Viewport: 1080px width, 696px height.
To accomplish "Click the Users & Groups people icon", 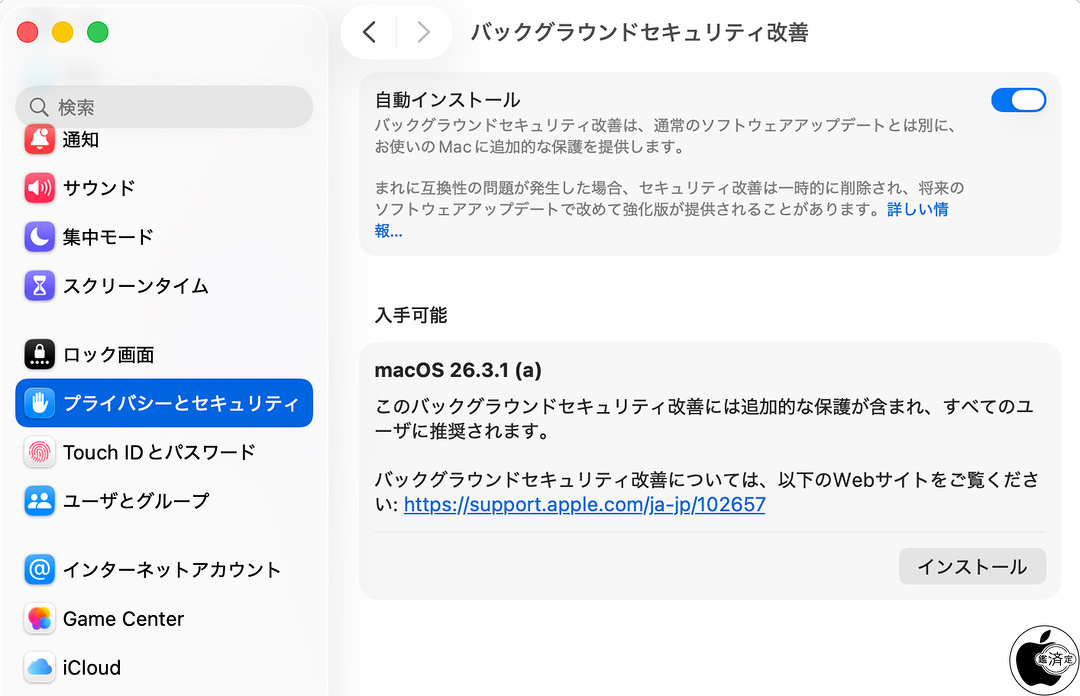I will point(40,501).
